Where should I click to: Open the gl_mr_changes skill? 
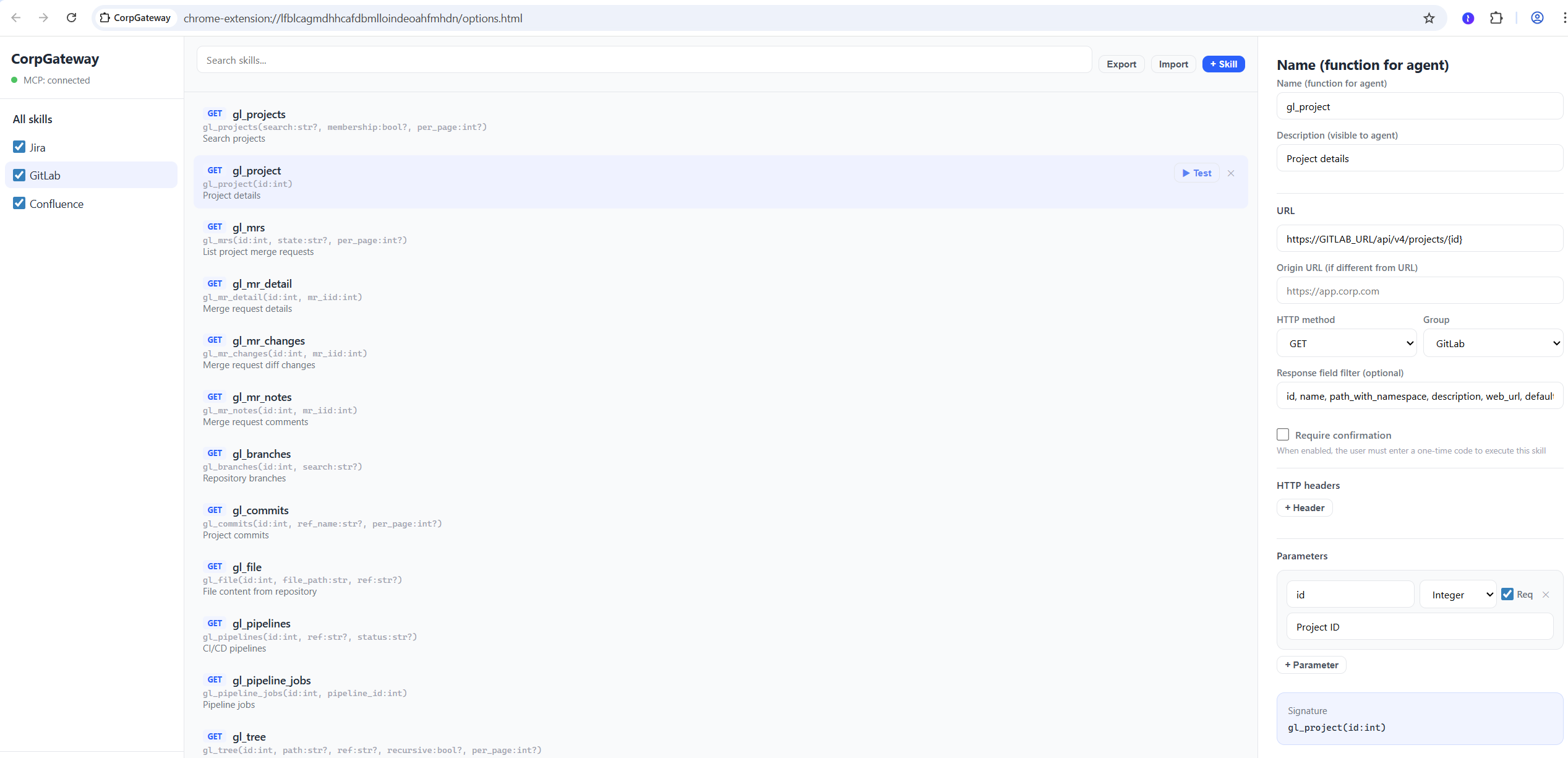pyautogui.click(x=721, y=353)
